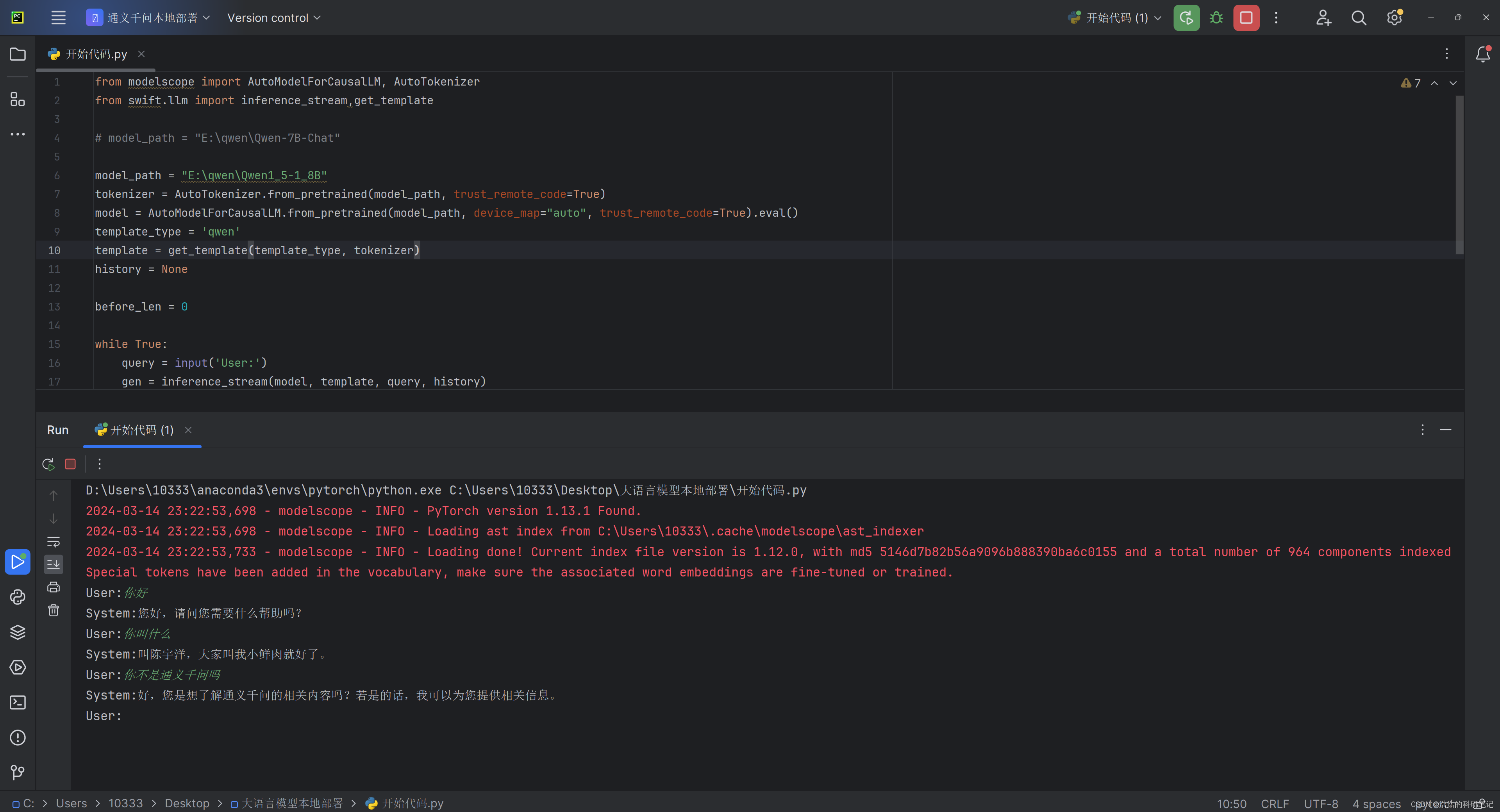This screenshot has height=812, width=1500.
Task: Select the 开始代码 (1) Run tab
Action: click(x=141, y=430)
